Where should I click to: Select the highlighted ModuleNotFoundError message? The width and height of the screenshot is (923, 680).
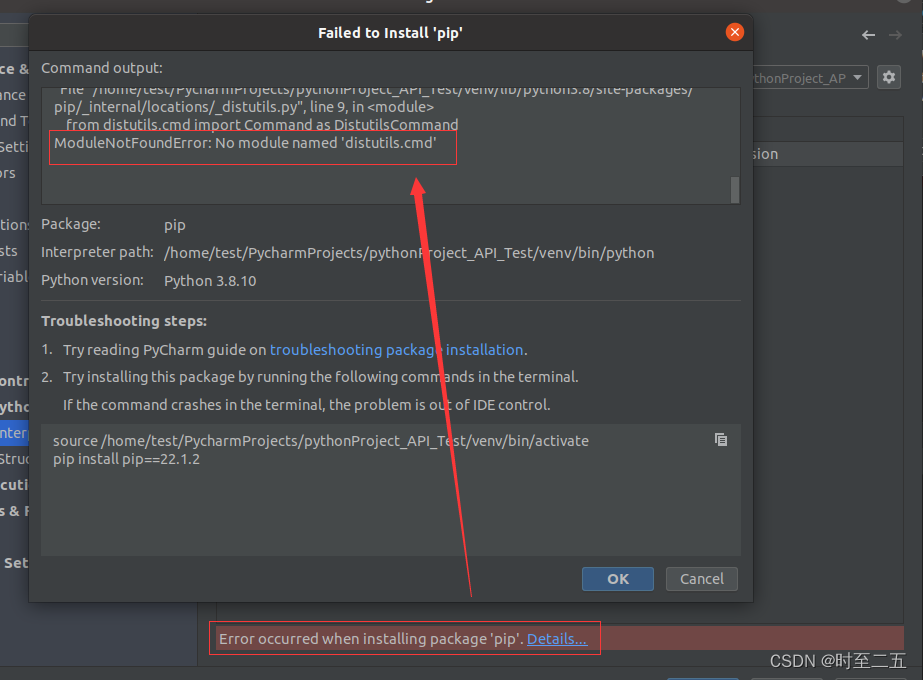[x=250, y=146]
